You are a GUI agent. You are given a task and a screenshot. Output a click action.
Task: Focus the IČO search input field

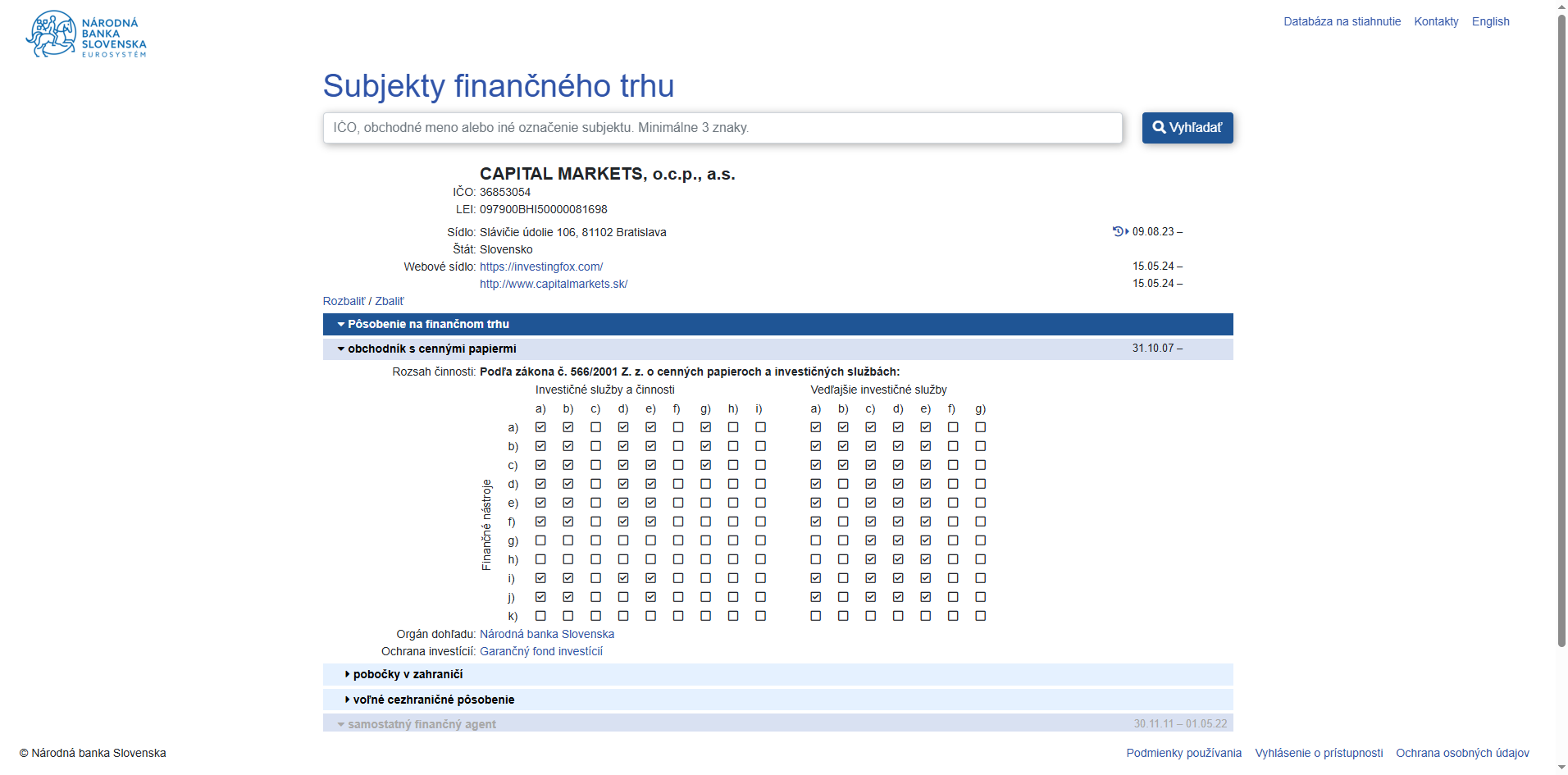[722, 128]
